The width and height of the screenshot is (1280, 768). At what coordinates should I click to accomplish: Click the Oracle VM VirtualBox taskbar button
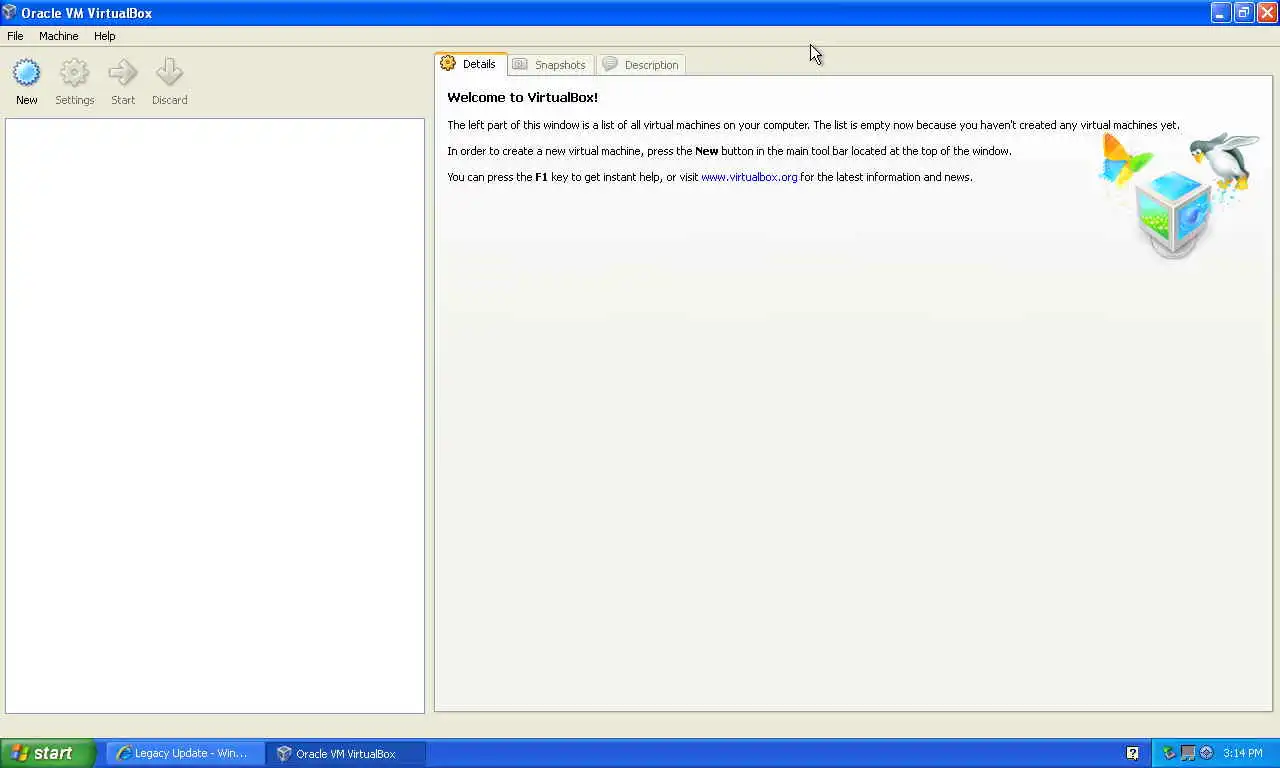point(346,753)
